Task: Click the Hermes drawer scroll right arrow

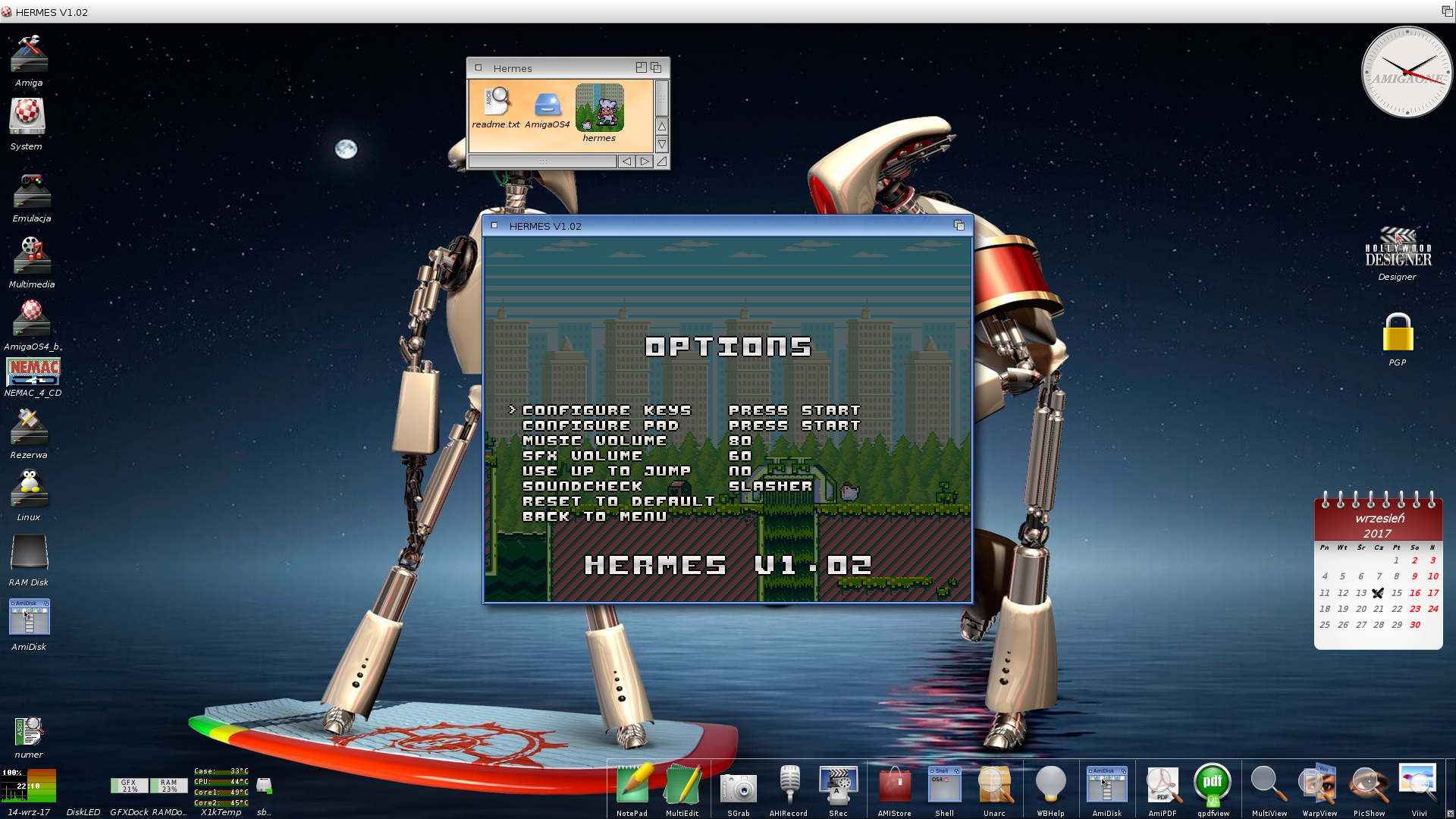Action: pos(645,161)
